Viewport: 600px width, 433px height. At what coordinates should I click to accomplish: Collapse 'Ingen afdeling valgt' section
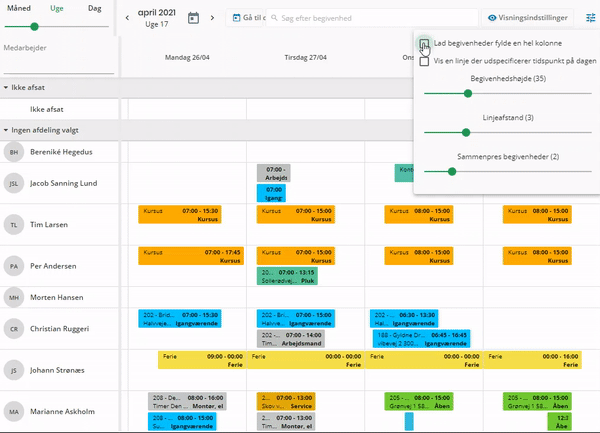click(6, 130)
